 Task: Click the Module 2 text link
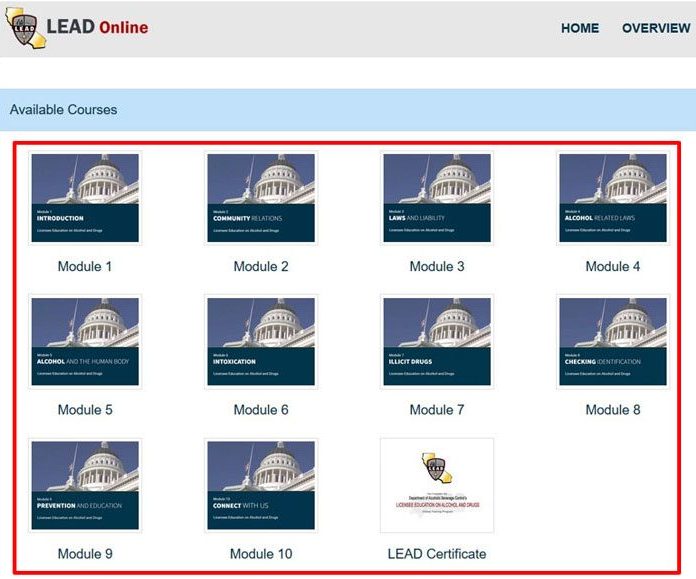[261, 267]
